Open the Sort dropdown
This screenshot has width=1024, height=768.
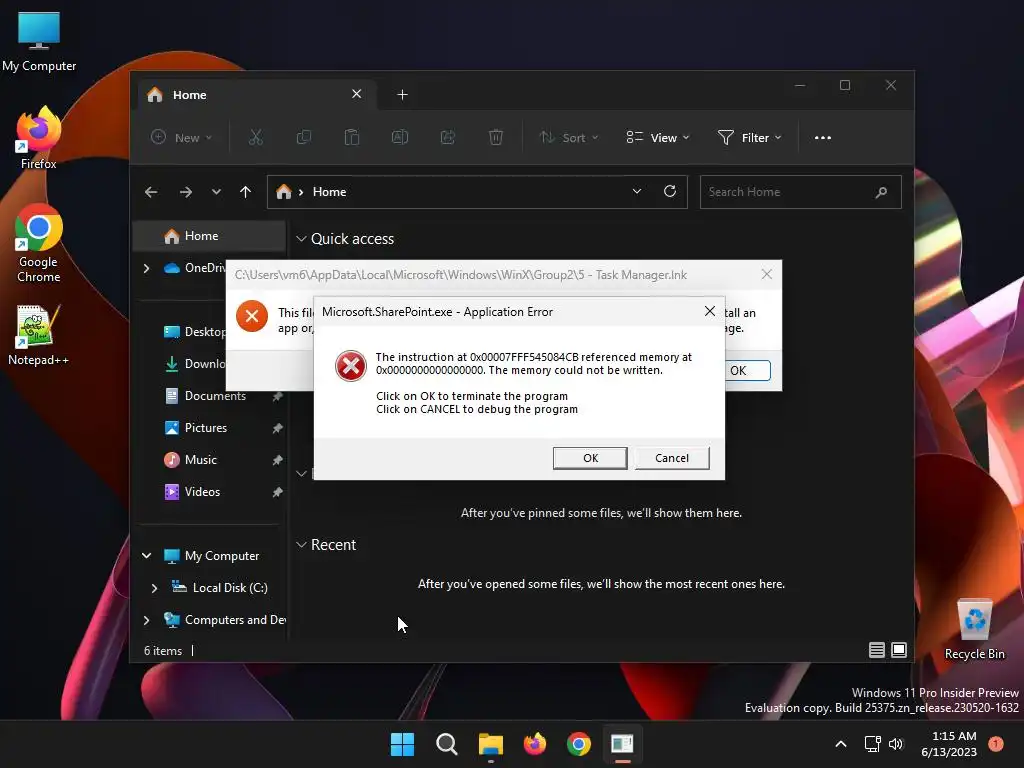(x=568, y=137)
